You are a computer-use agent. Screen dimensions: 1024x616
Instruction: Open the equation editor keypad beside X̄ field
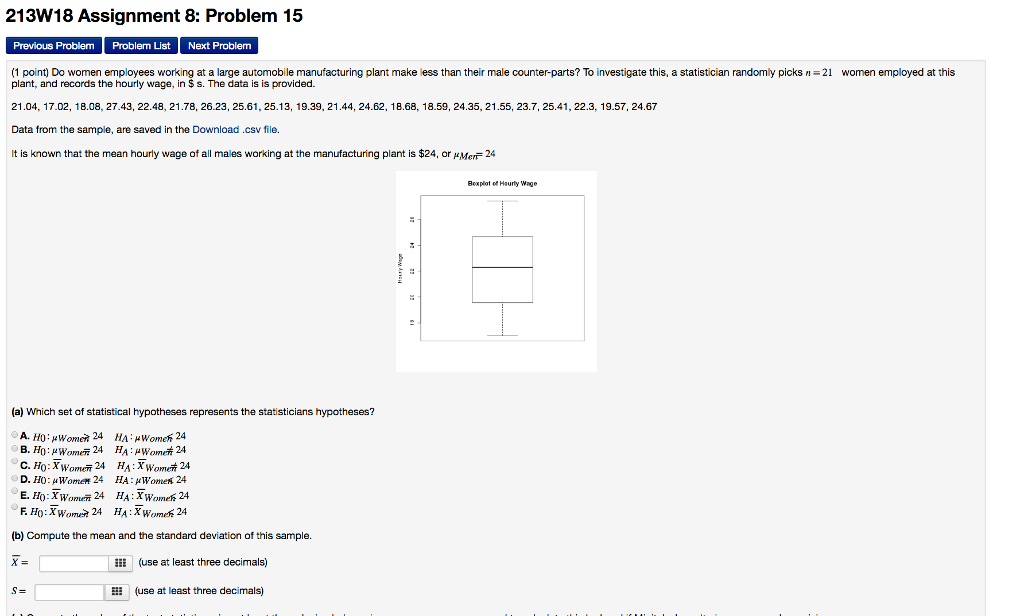click(x=119, y=562)
